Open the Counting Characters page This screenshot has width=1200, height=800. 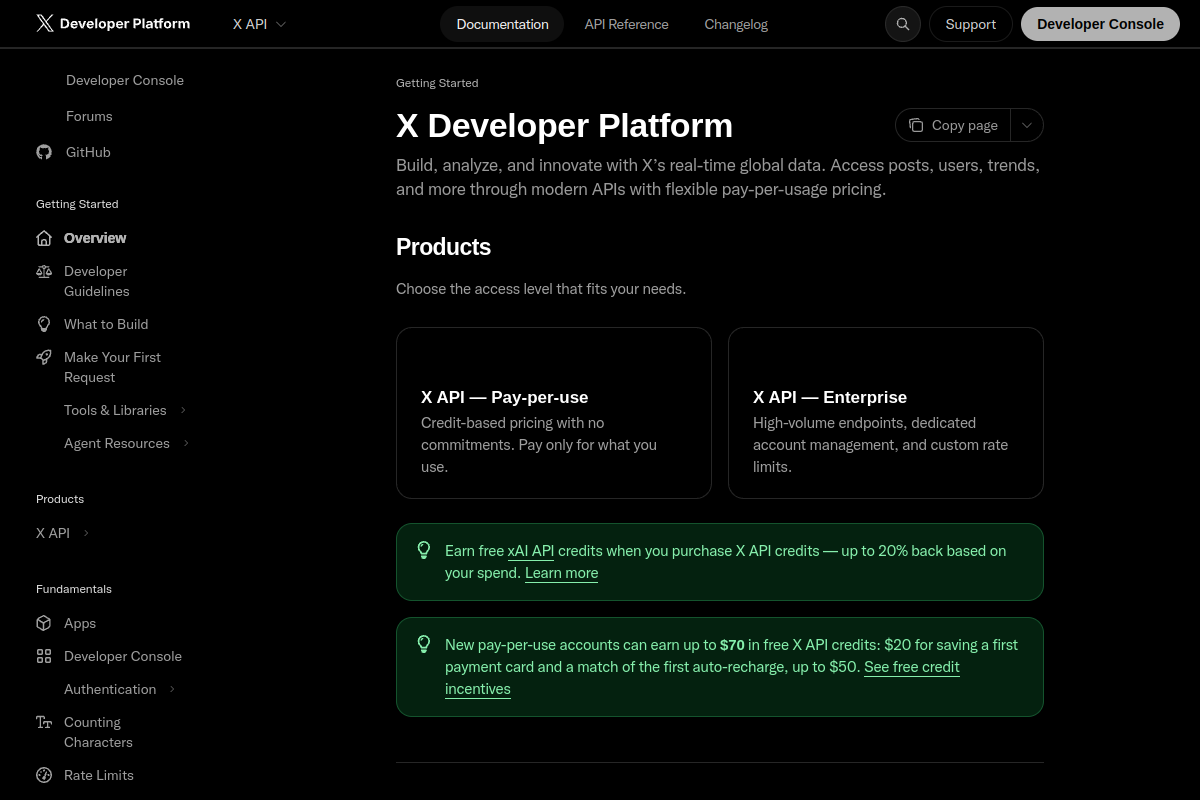click(98, 732)
